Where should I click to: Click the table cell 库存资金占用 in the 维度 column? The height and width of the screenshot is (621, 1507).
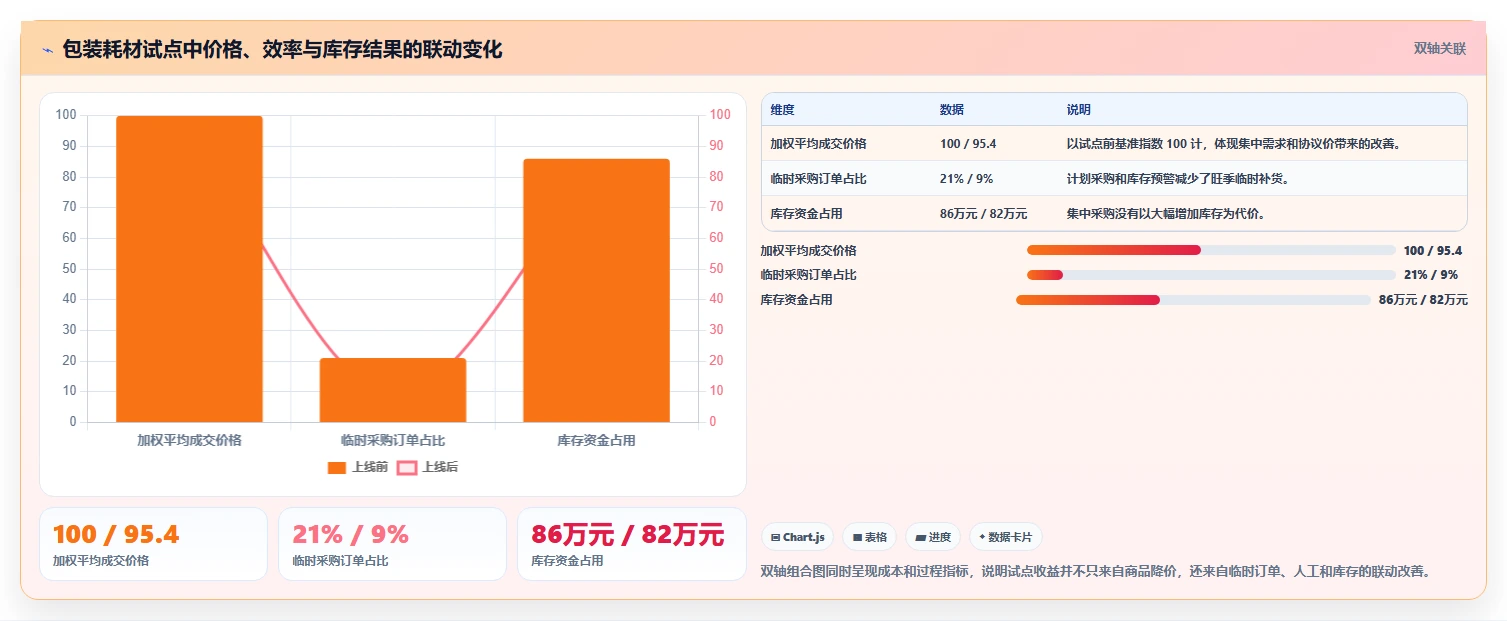(806, 214)
